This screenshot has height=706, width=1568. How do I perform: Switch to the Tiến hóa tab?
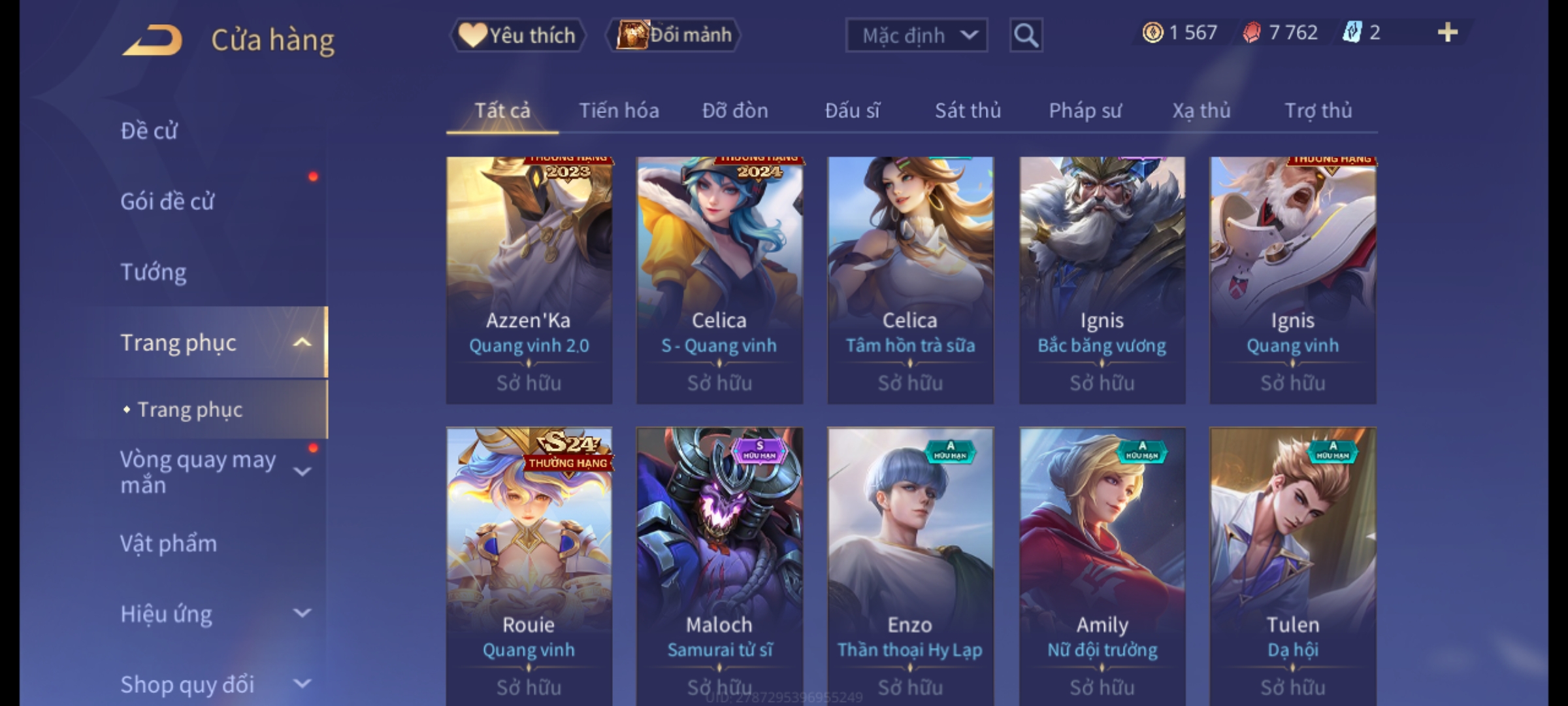point(619,110)
